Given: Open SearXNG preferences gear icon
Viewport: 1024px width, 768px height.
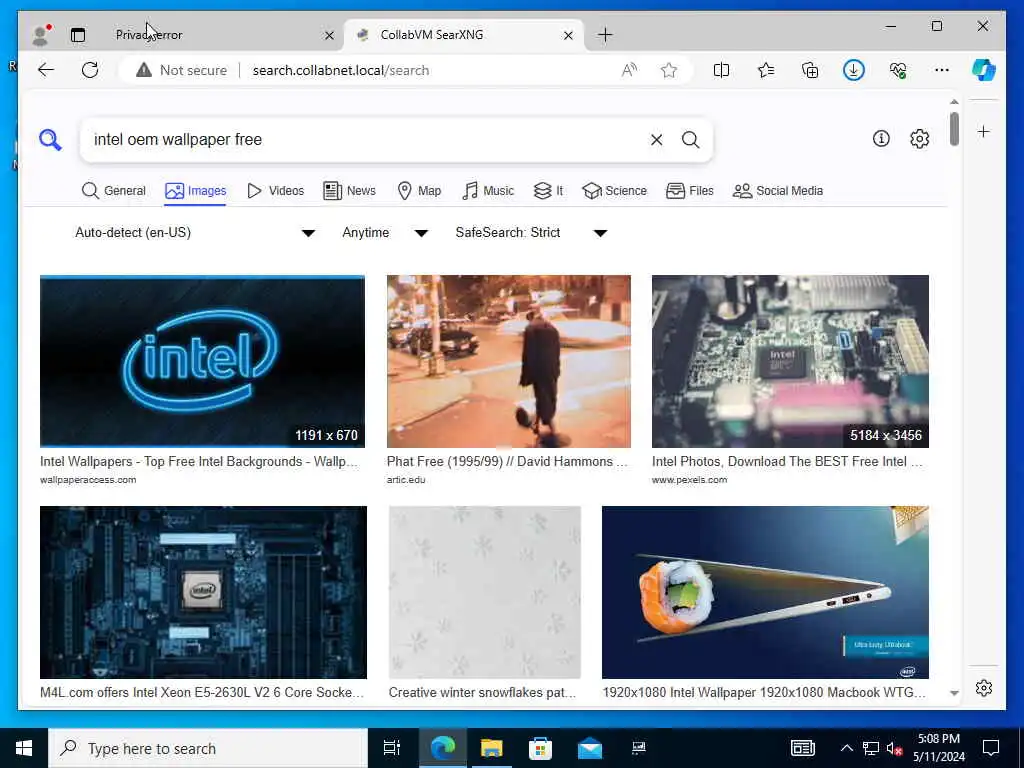Looking at the screenshot, I should (x=920, y=138).
